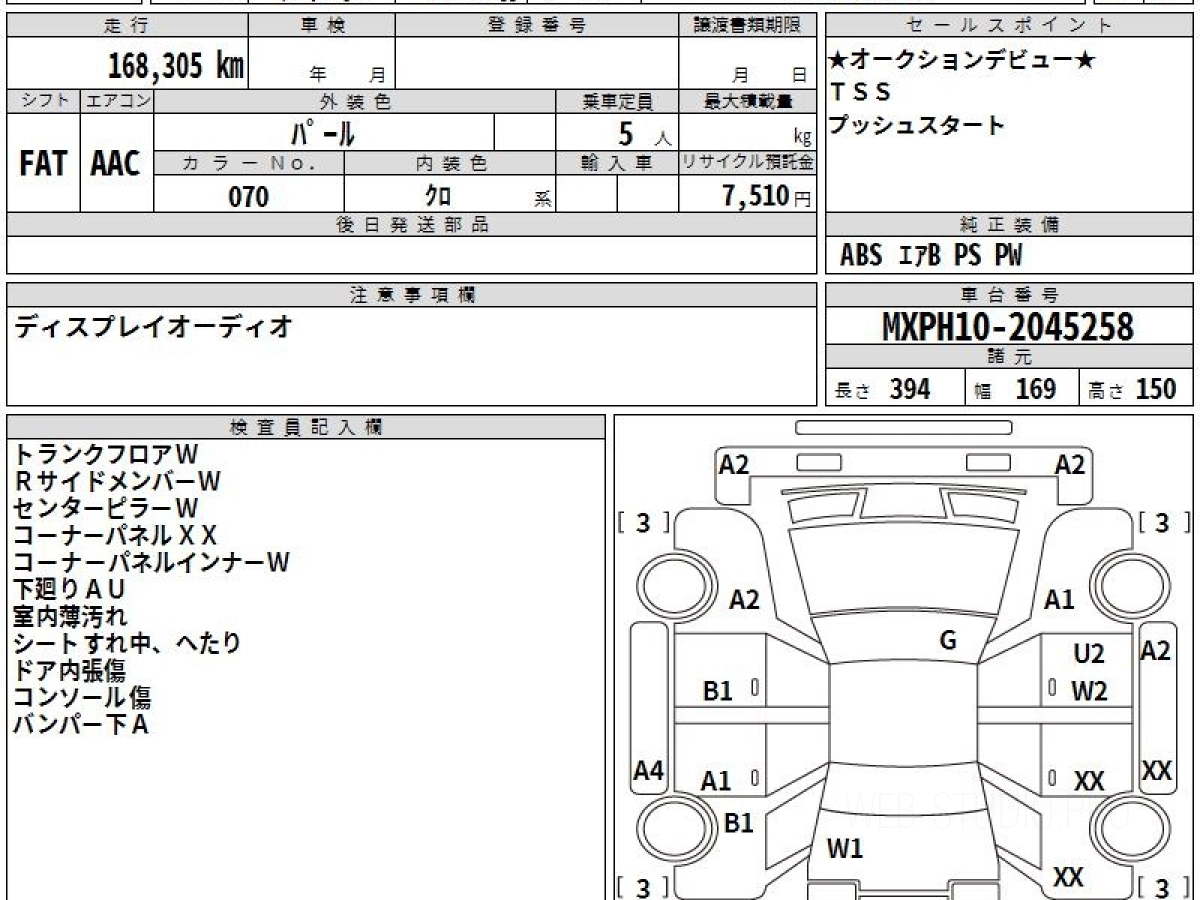Select the クロ interior color value
The width and height of the screenshot is (1200, 900).
(x=438, y=197)
